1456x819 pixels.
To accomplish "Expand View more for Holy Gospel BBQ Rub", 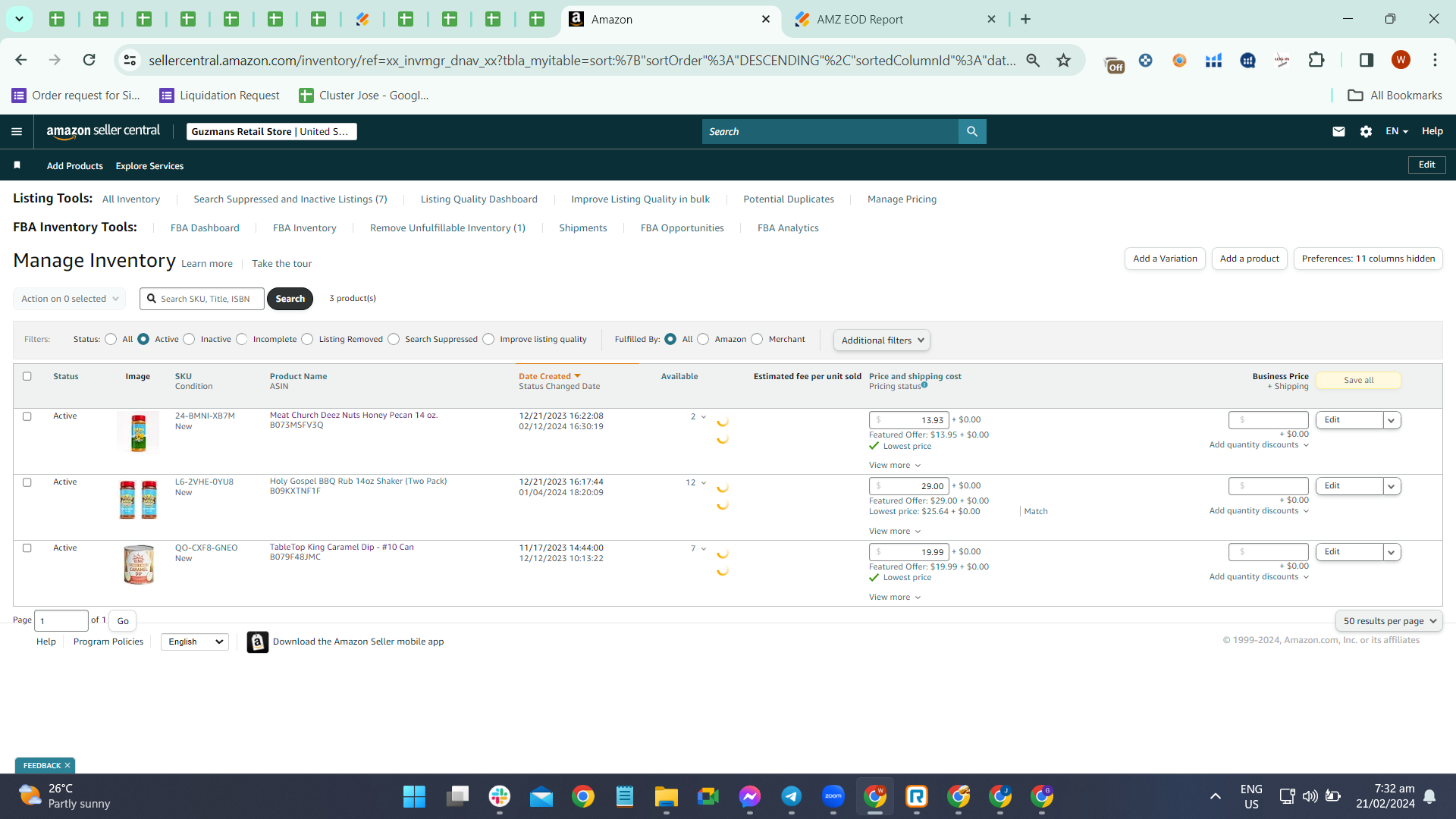I will pos(895,532).
